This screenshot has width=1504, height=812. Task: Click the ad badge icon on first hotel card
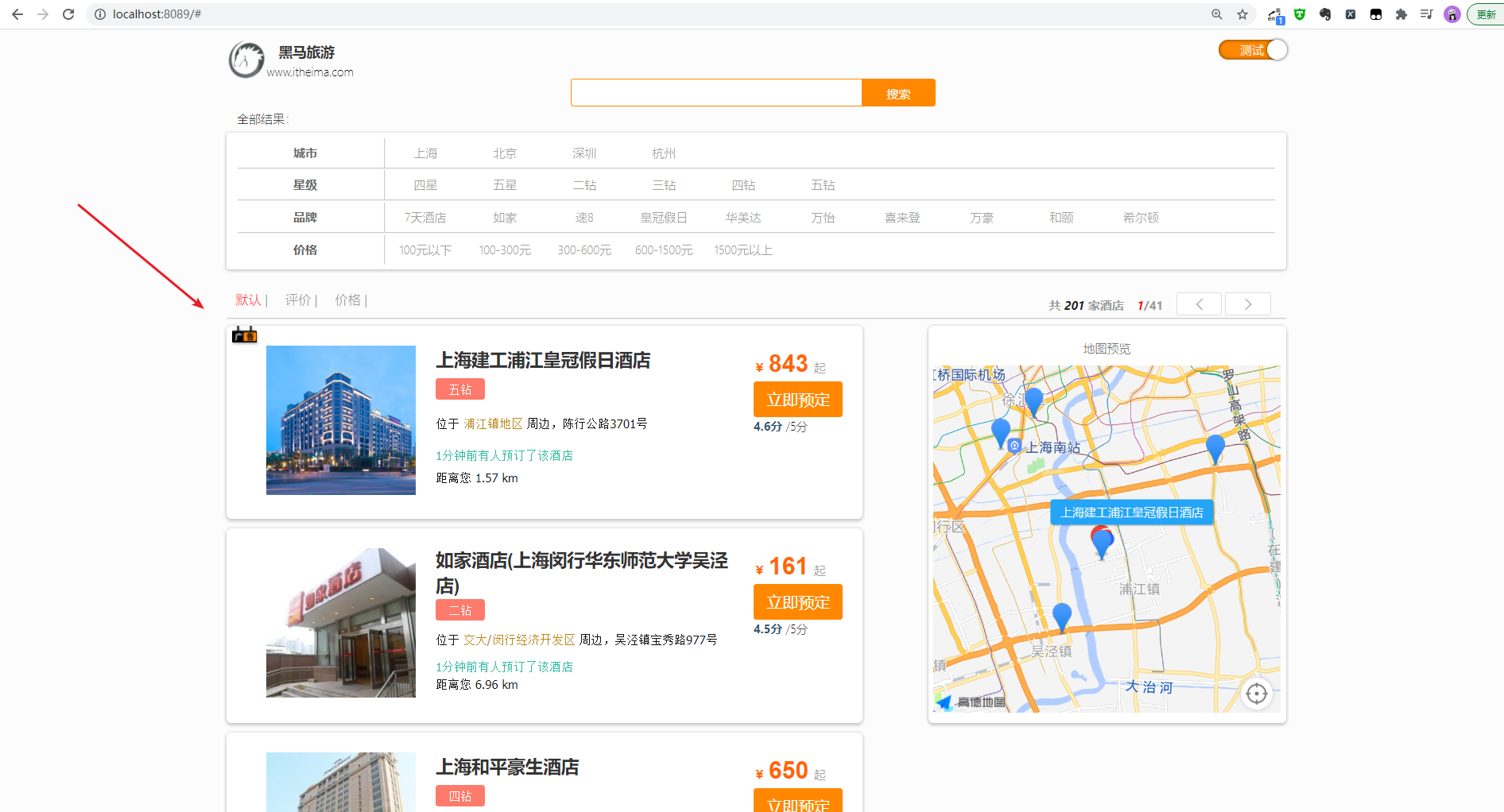click(244, 334)
